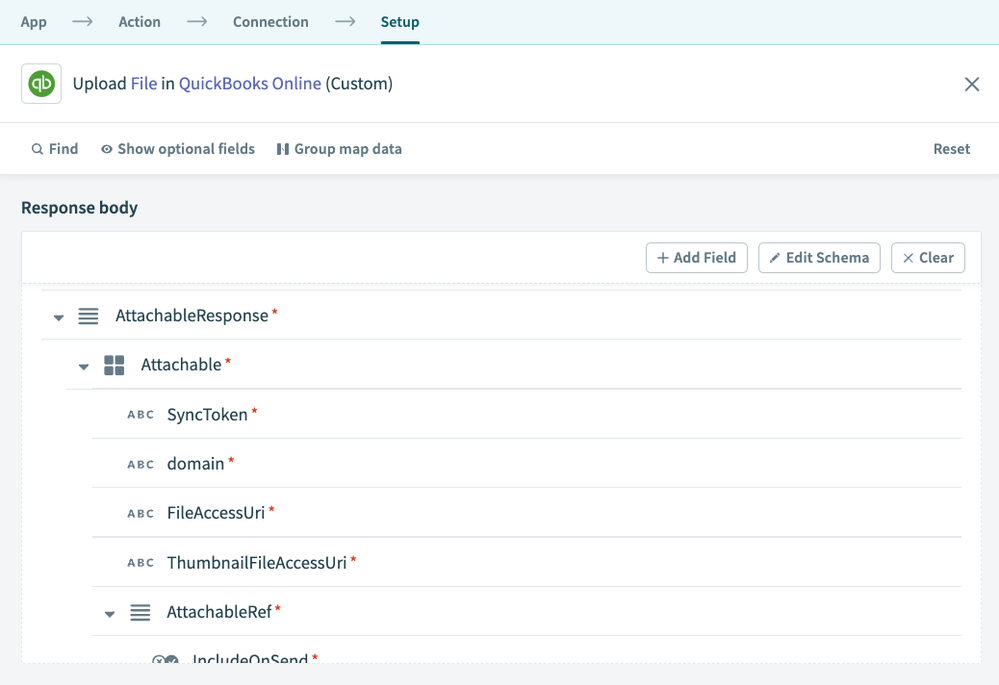Select the SyncToken field row
Viewport: 999px width, 685px height.
526,414
